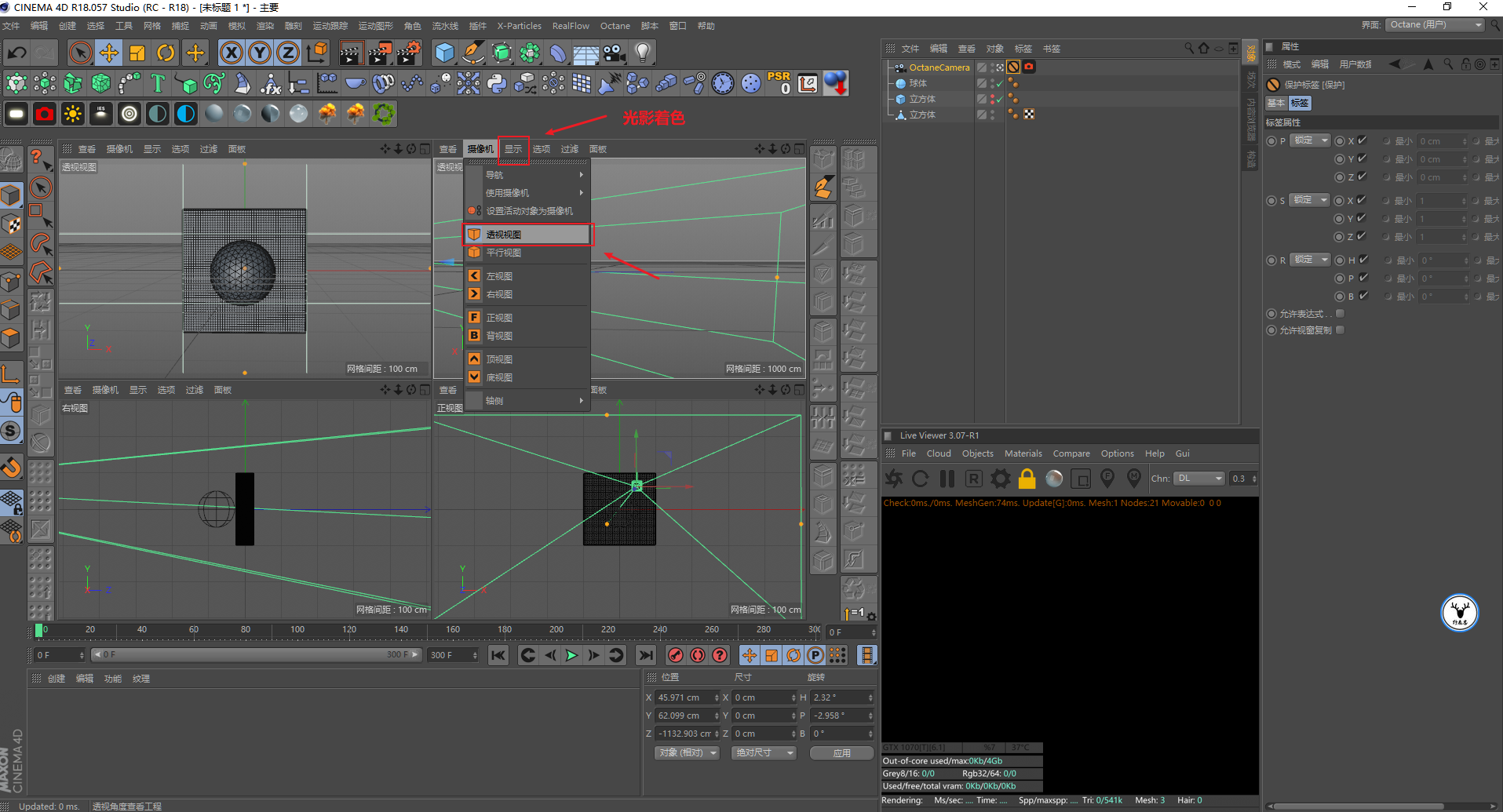Screen dimensions: 1503x812
Task: Open the Octane menu in menu bar
Action: click(x=615, y=26)
